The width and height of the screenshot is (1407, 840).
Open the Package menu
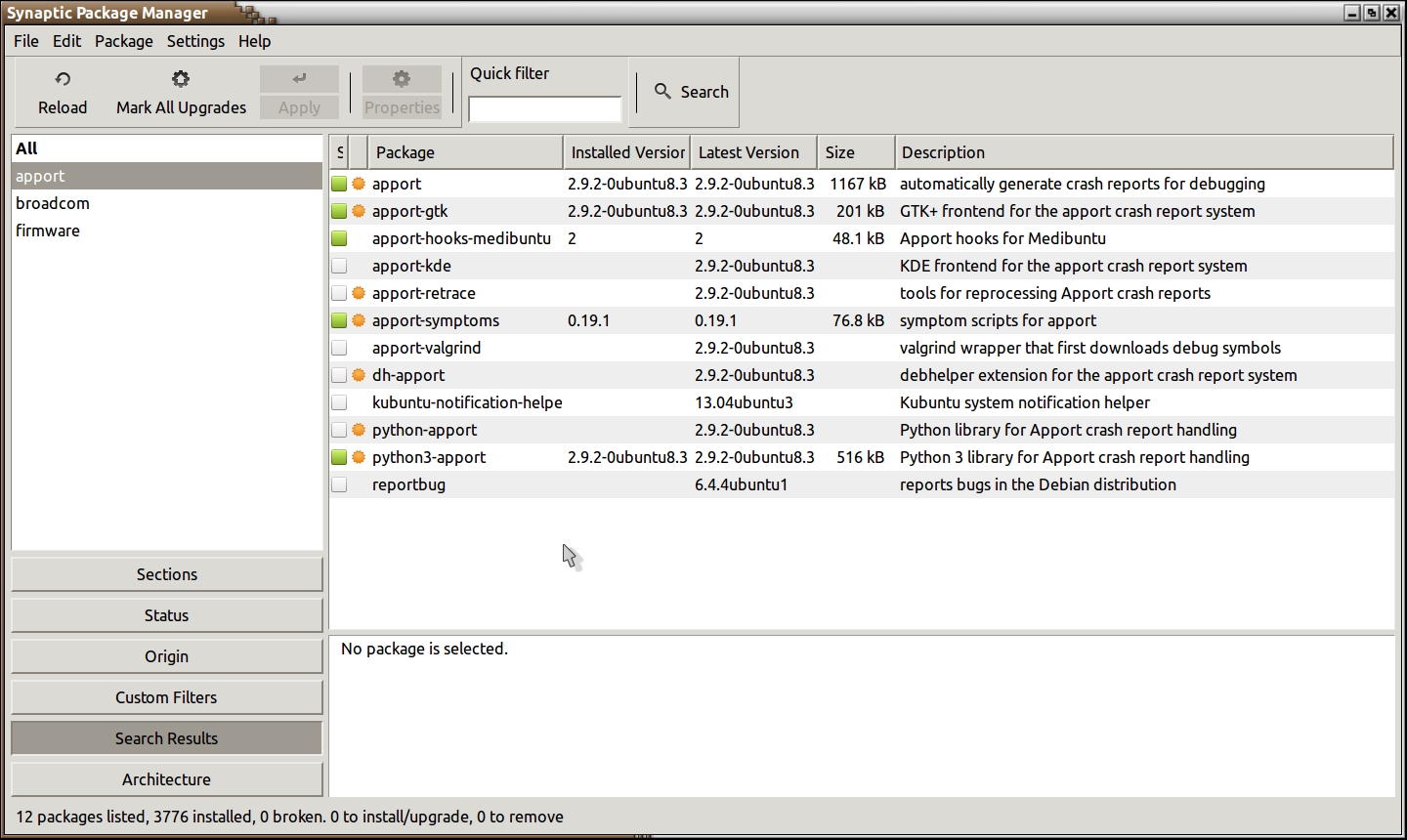(x=124, y=41)
